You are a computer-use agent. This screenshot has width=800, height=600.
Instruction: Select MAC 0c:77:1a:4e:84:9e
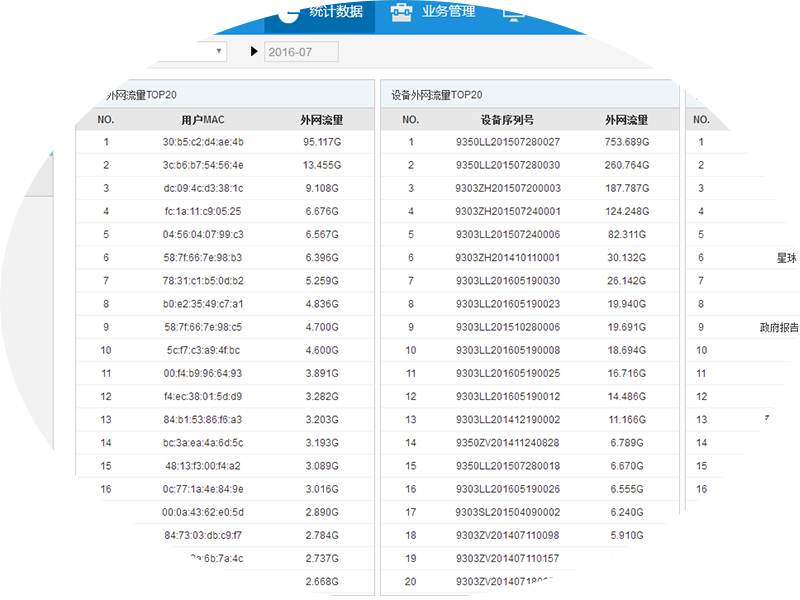[203, 489]
